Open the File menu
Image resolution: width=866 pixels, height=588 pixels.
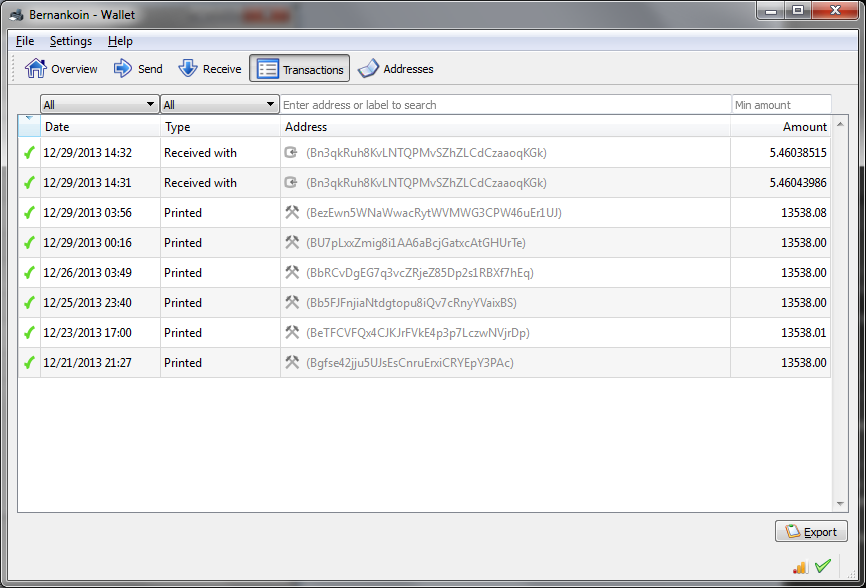(25, 41)
